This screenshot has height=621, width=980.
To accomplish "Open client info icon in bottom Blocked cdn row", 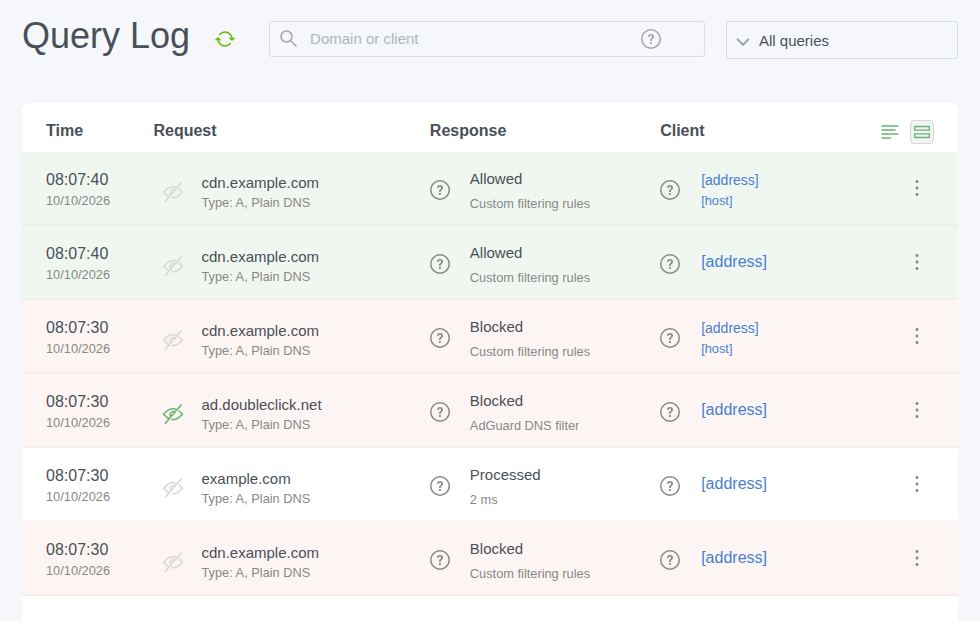I will click(670, 559).
